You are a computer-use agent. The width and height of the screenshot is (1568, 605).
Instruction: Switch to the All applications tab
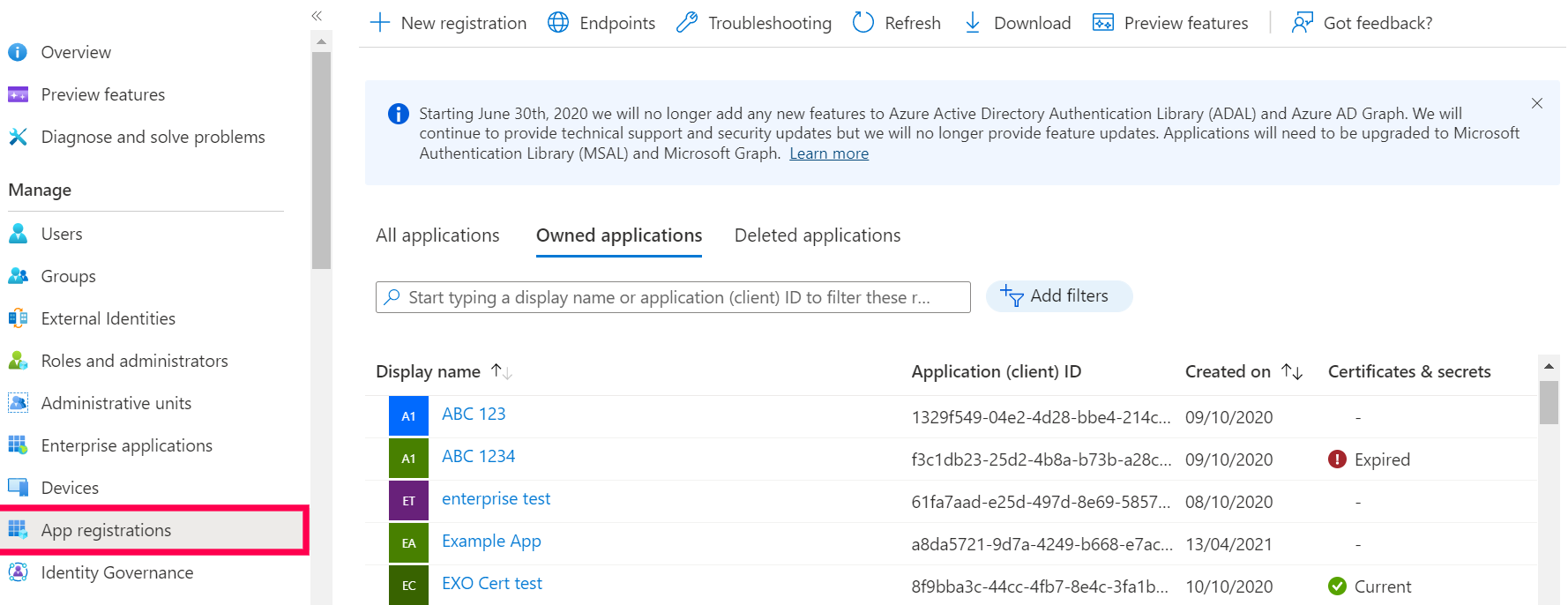(437, 235)
